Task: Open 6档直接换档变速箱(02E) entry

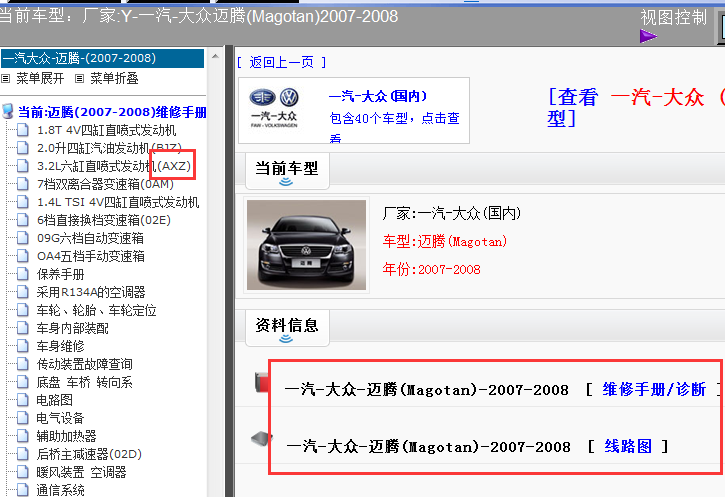Action: (104, 221)
